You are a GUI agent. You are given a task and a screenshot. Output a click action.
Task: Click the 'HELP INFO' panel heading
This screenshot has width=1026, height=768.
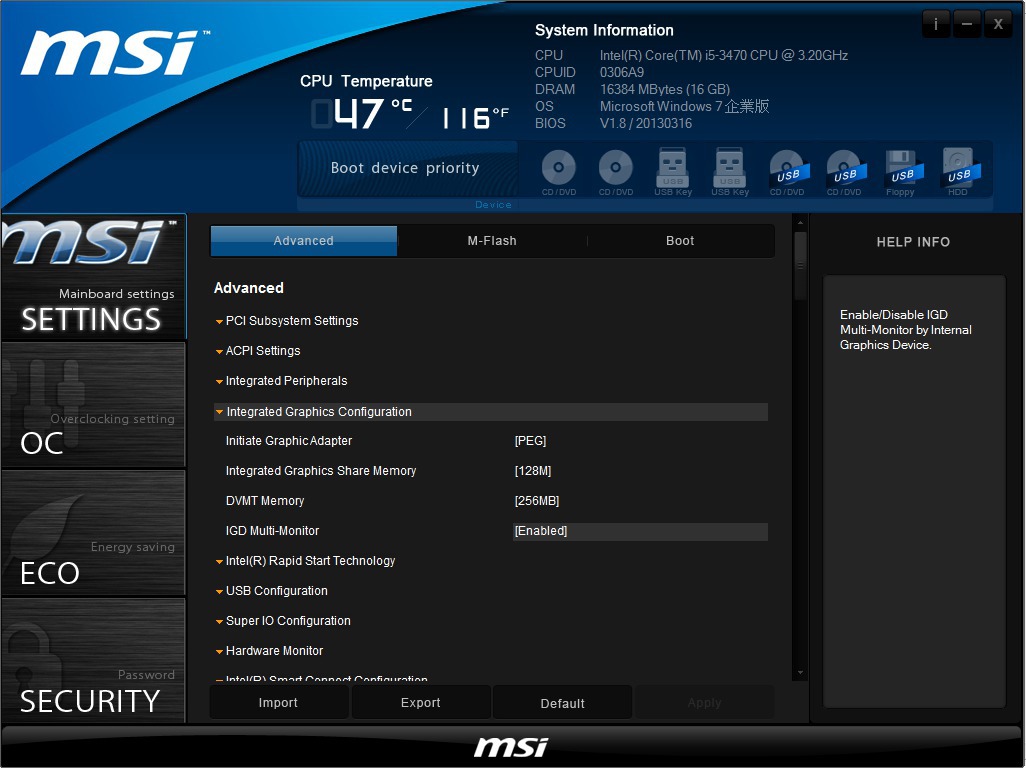[x=913, y=242]
